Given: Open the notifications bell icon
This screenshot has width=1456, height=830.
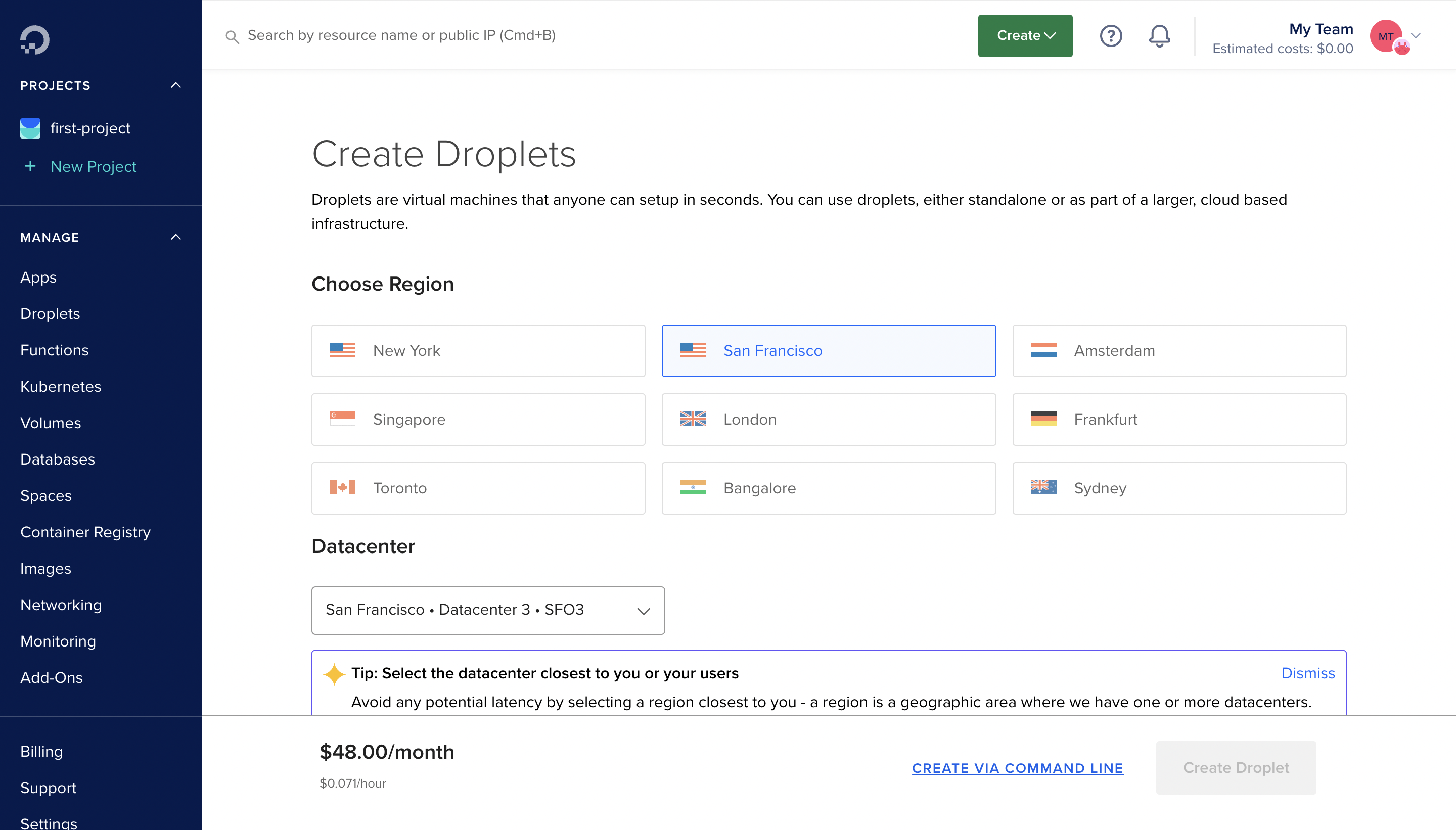Looking at the screenshot, I should tap(1159, 36).
